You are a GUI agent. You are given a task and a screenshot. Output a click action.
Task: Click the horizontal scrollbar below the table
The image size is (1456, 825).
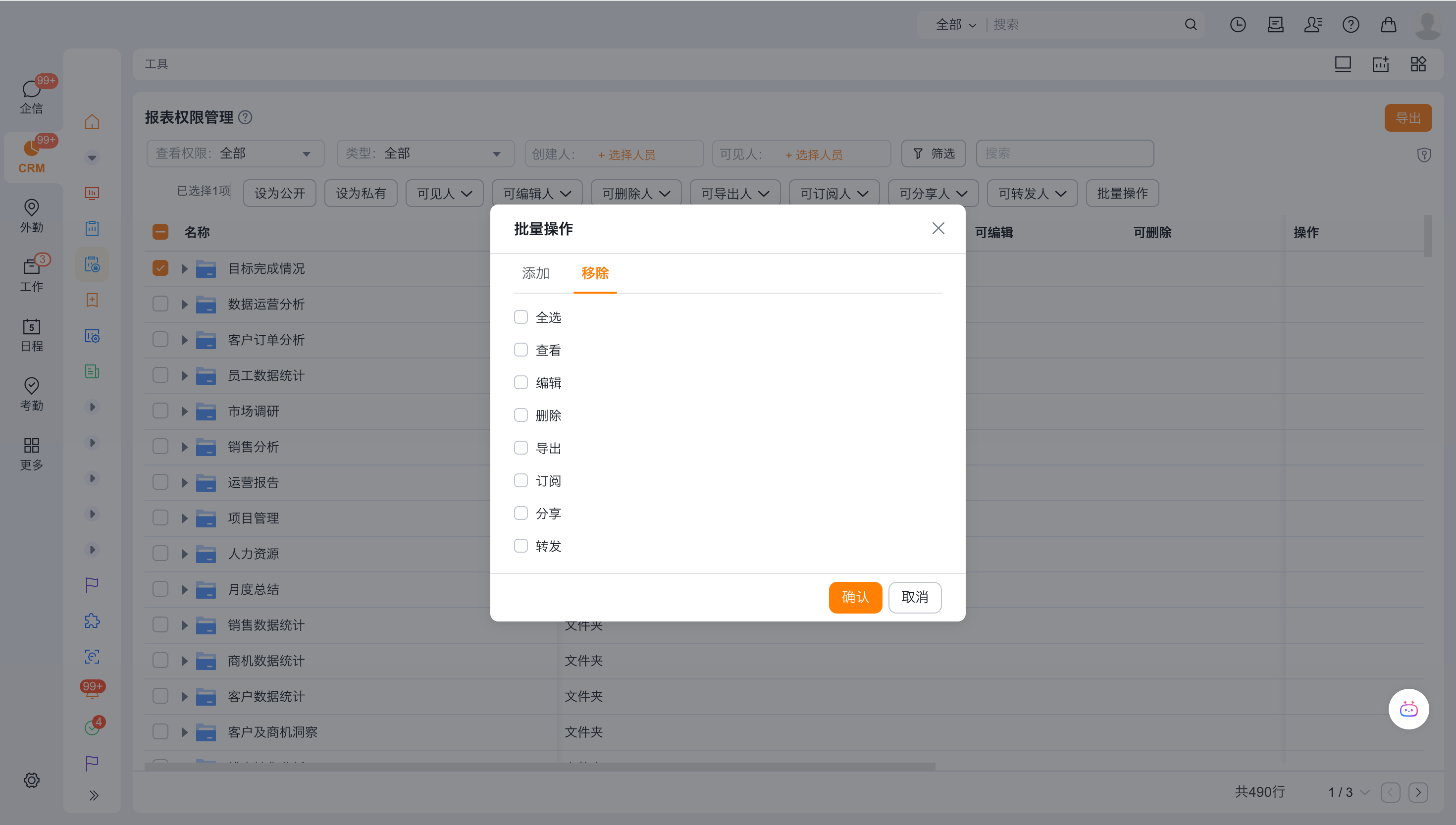click(x=539, y=767)
